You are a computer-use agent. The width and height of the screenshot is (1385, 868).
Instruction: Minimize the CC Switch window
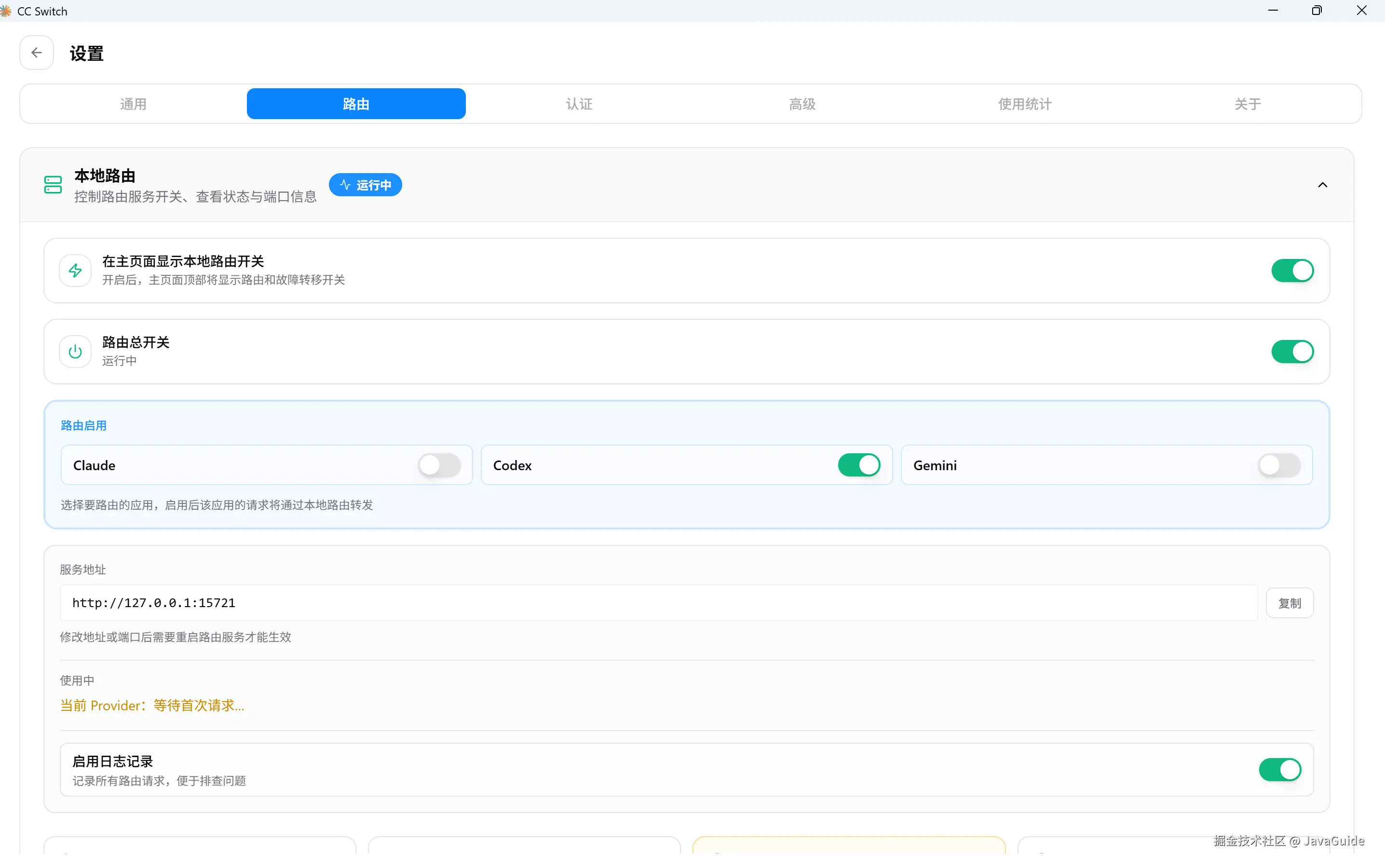(1273, 10)
